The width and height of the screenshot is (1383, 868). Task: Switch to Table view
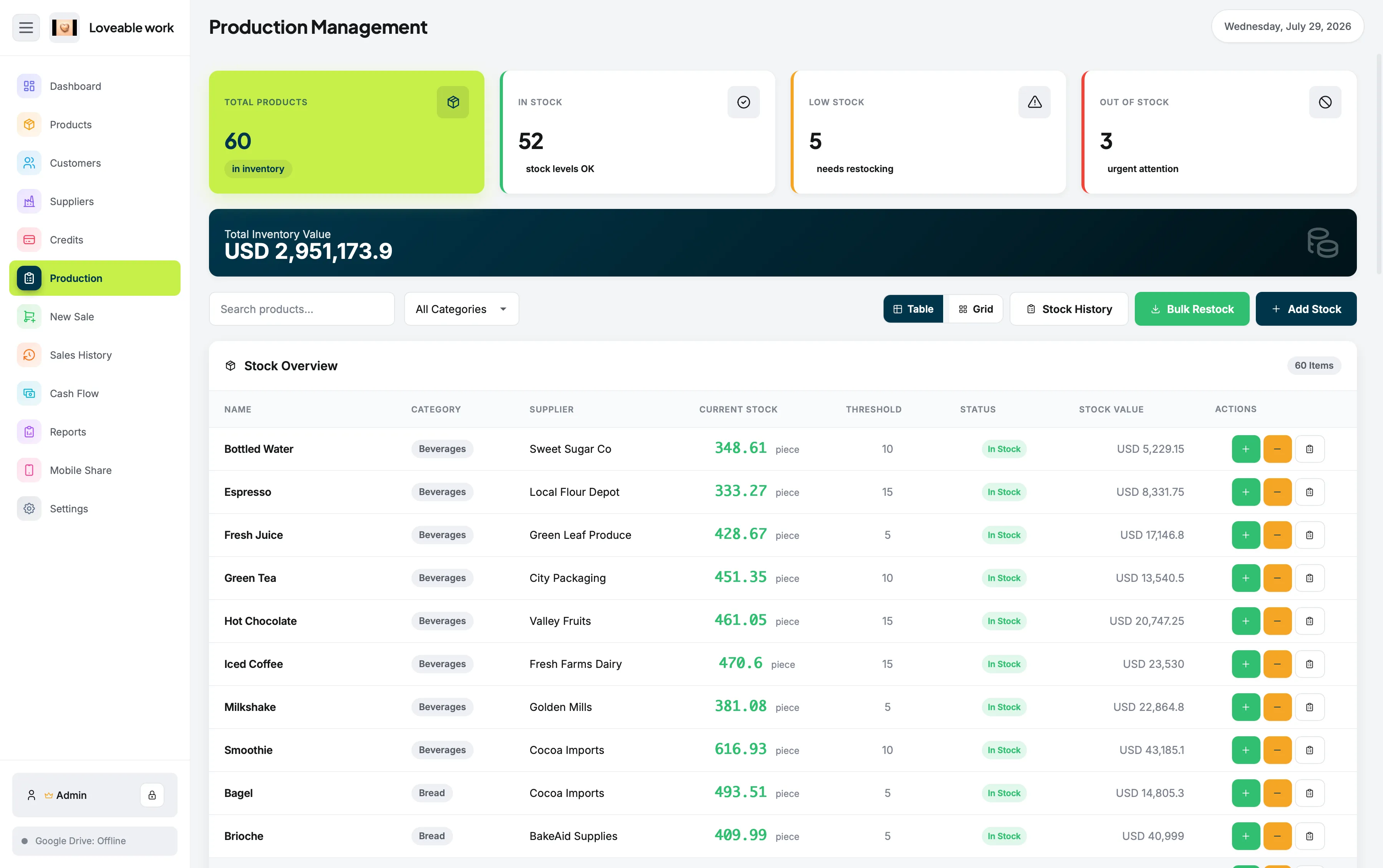click(x=914, y=309)
